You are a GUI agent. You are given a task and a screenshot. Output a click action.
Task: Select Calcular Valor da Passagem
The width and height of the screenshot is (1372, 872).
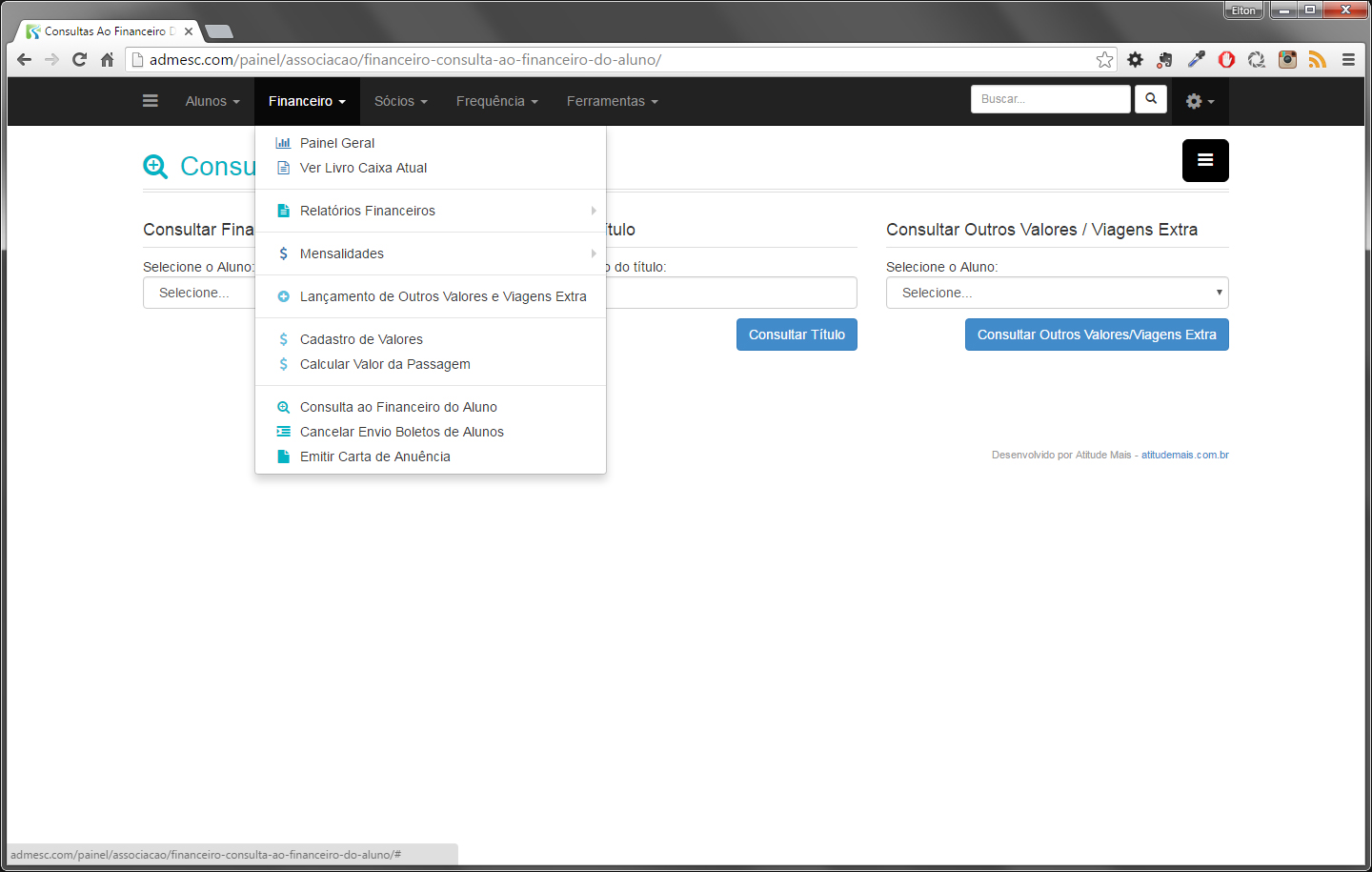[385, 364]
